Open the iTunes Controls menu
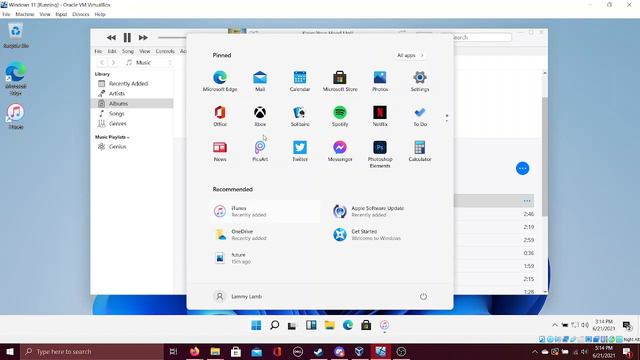This screenshot has width=640, height=360. point(165,51)
